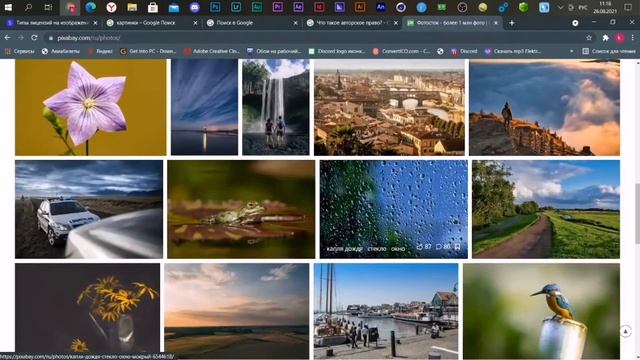Expand hidden bookmarks overflow chevron
The image size is (640, 360).
[x=571, y=51]
